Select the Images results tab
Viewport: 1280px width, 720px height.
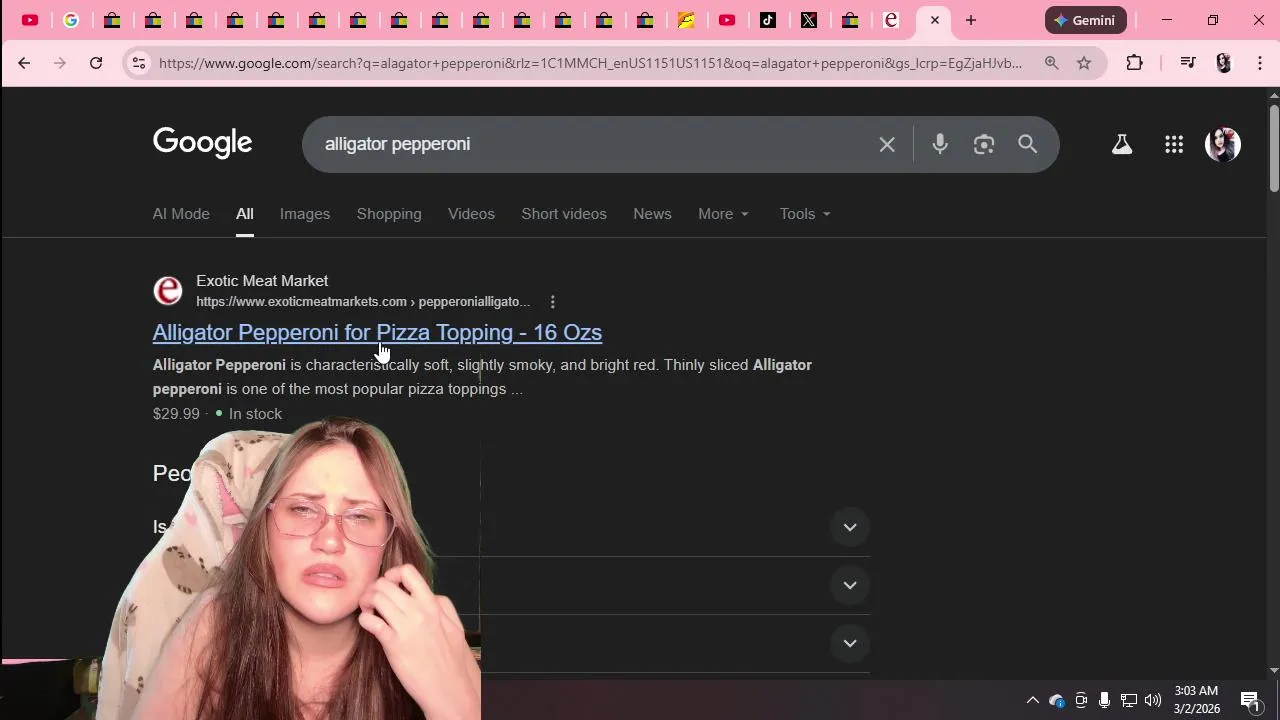tap(305, 214)
